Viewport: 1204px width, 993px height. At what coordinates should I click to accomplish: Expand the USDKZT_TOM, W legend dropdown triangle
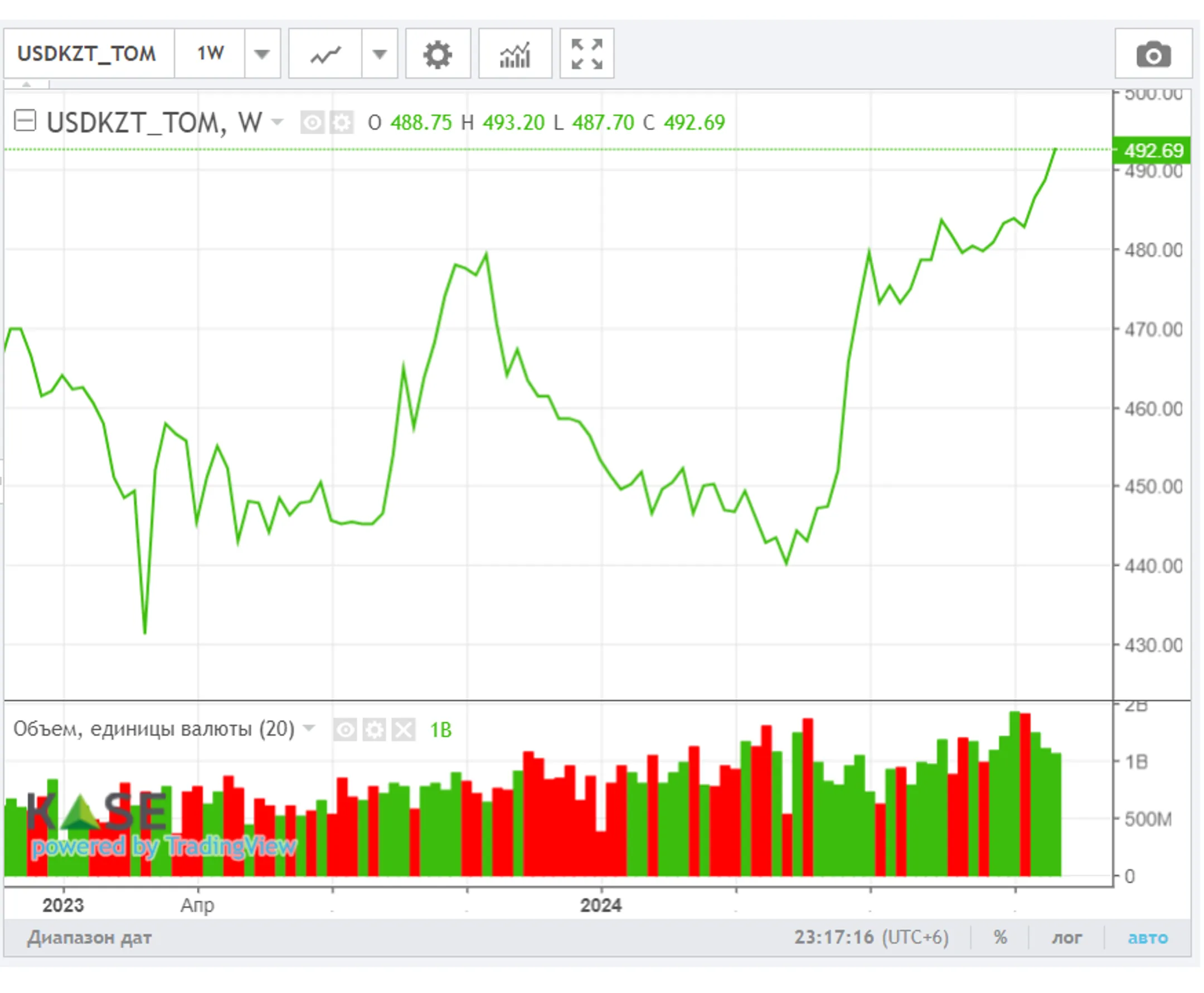click(278, 123)
